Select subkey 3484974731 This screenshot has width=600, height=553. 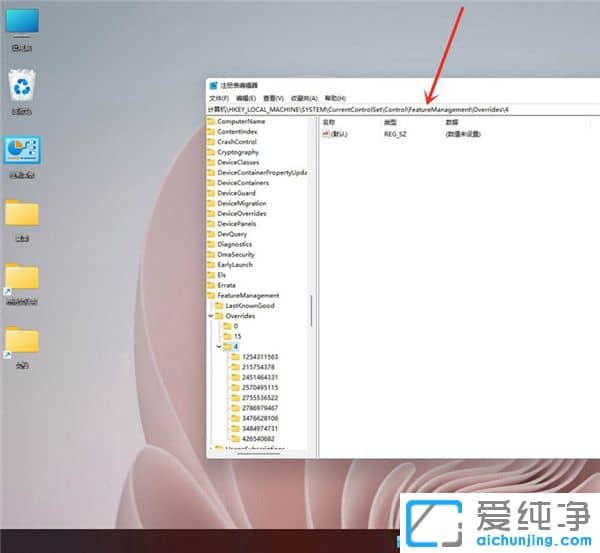tap(260, 429)
